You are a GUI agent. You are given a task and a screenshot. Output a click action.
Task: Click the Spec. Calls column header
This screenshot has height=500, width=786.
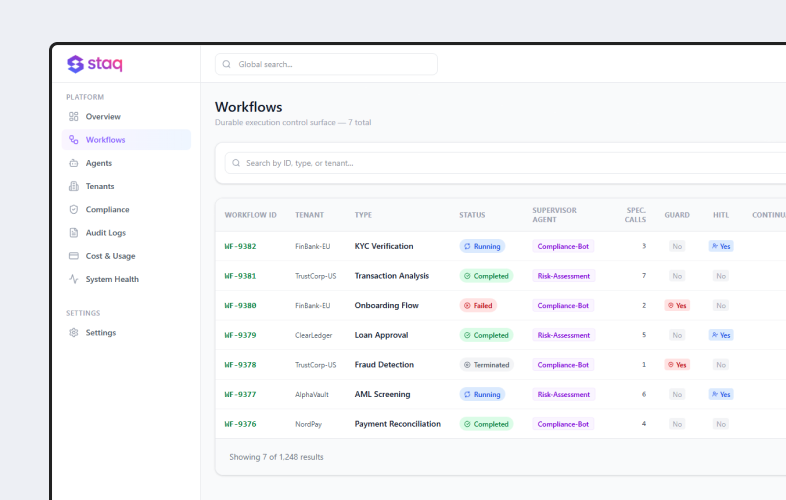[x=636, y=215]
